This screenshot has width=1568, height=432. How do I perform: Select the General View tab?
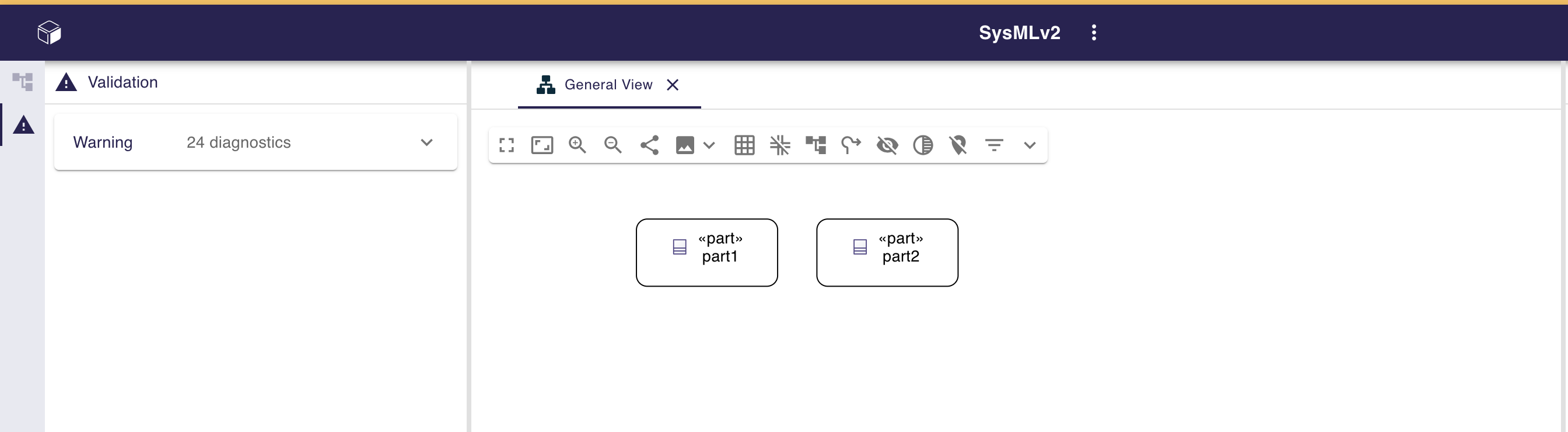pyautogui.click(x=607, y=85)
